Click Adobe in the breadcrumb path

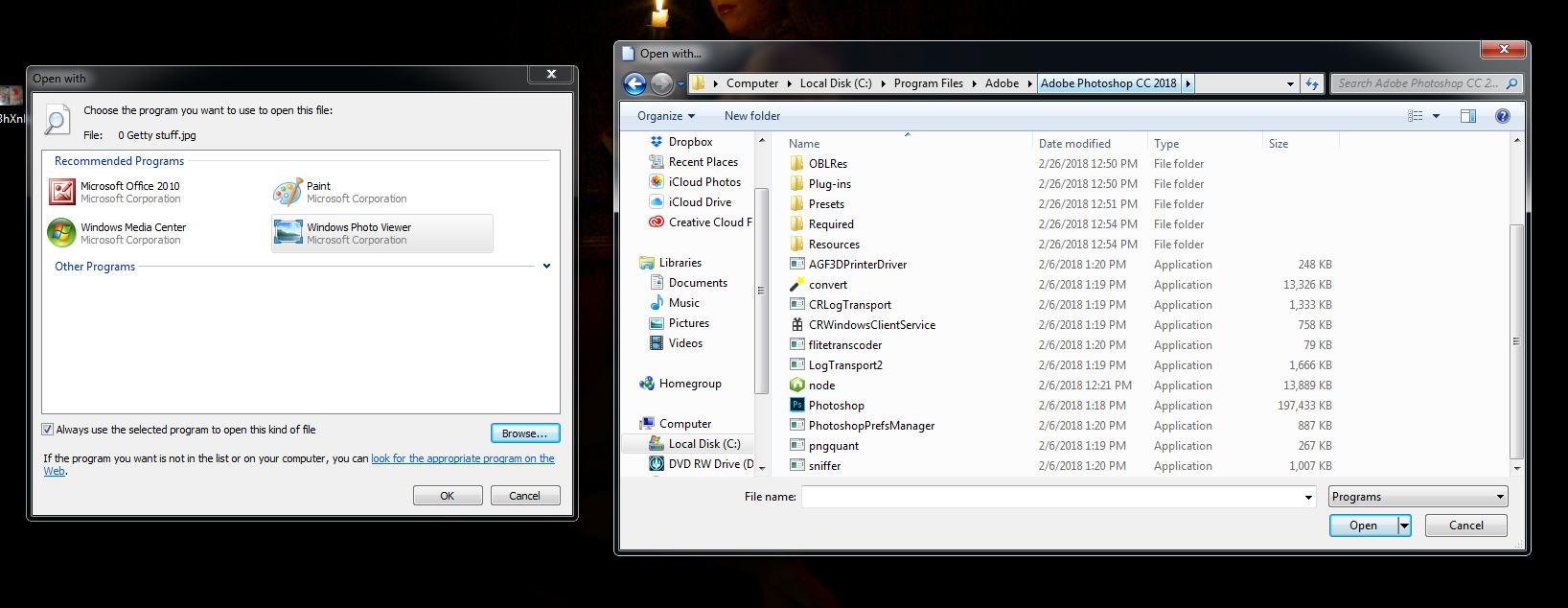tap(1002, 83)
